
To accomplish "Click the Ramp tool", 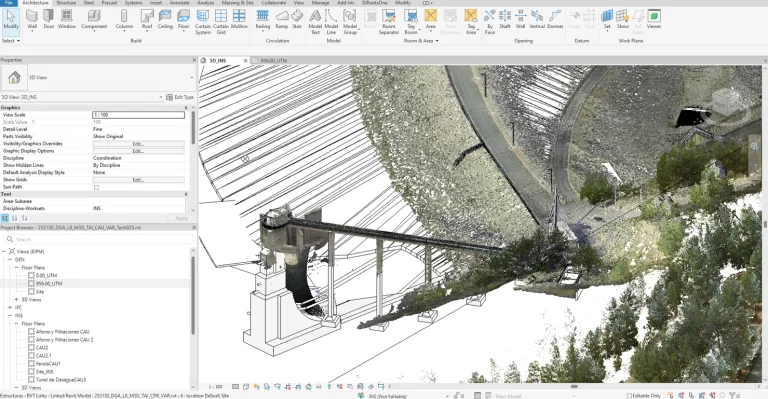I will [x=282, y=20].
